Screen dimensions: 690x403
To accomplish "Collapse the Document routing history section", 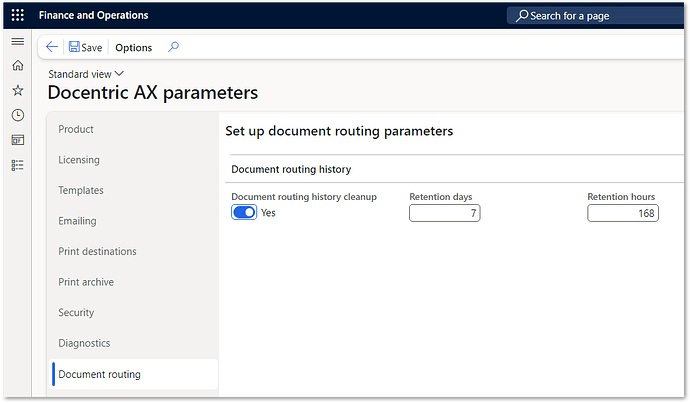I will pos(291,169).
